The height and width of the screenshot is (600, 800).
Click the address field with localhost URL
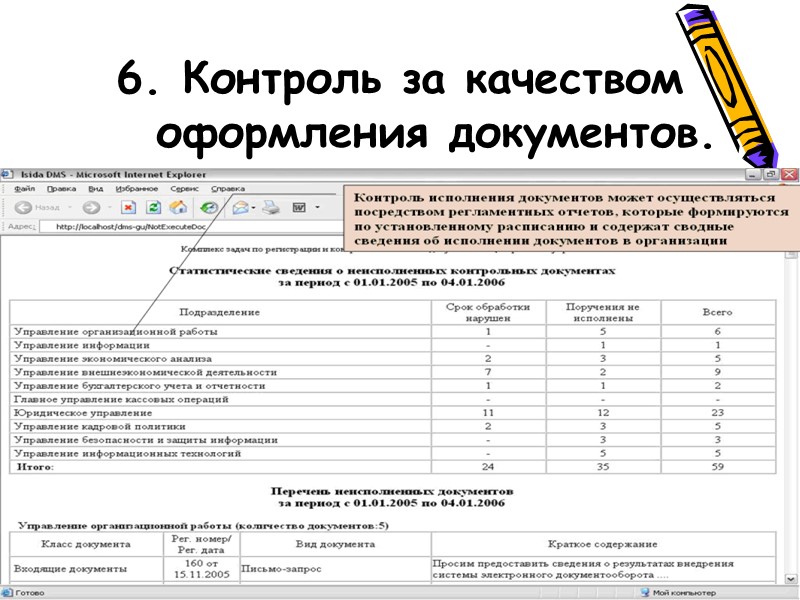pyautogui.click(x=191, y=227)
